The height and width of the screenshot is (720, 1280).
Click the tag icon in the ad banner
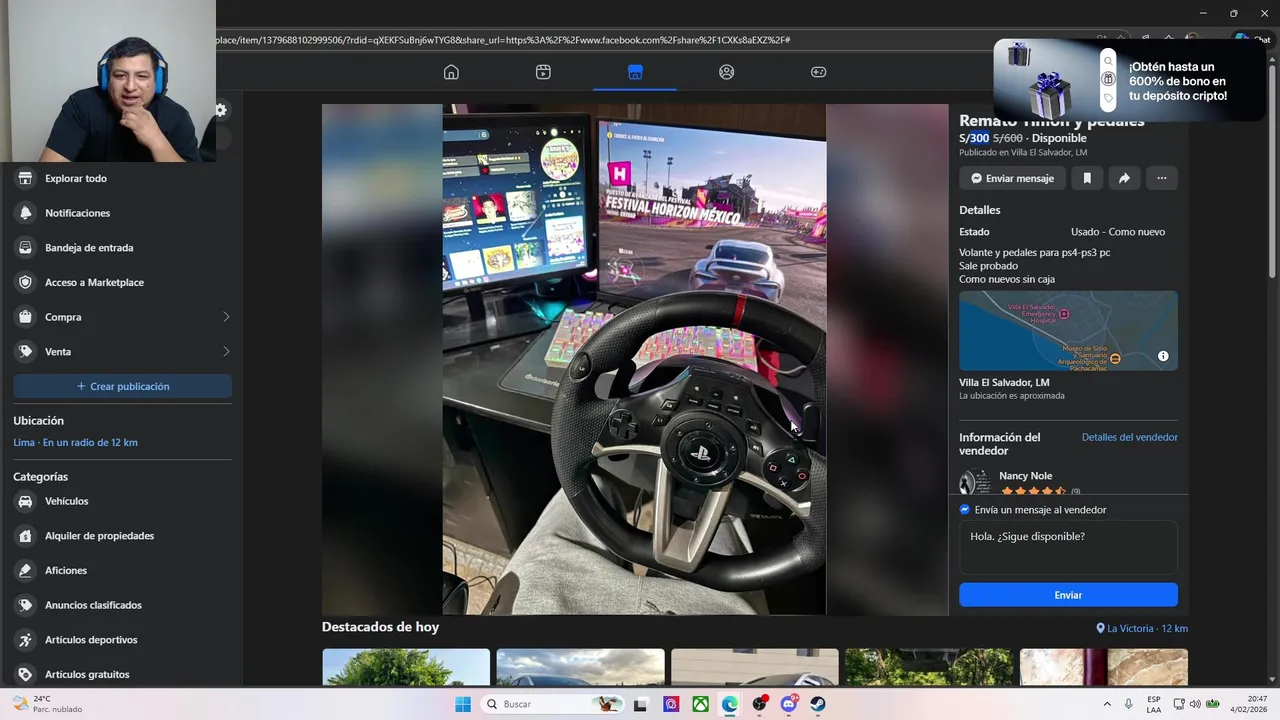pos(1108,98)
